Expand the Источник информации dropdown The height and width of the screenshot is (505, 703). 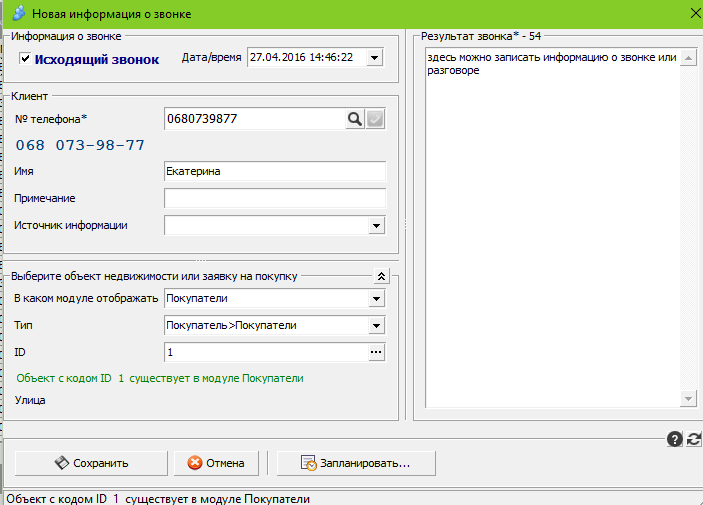[x=376, y=226]
